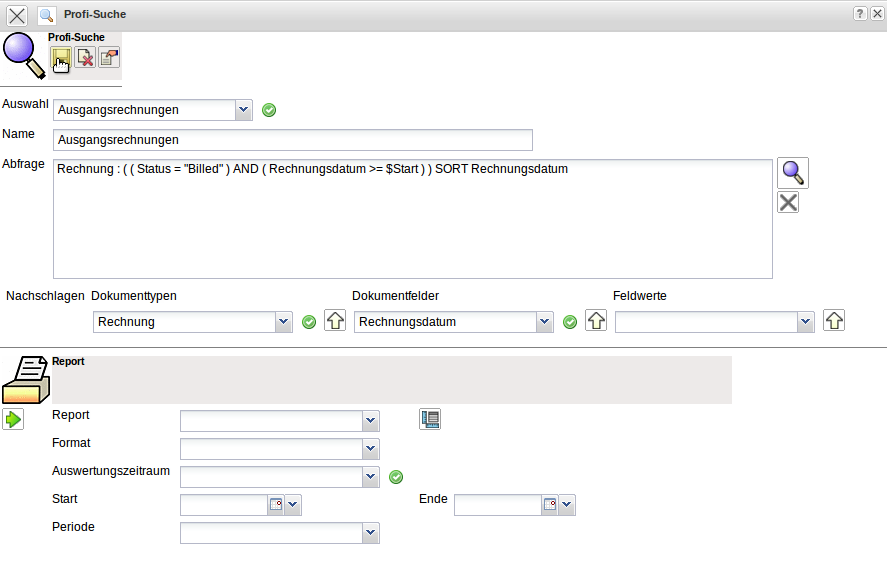Open the Auswahl dropdown
Viewport: 887px width, 565px height.
pyautogui.click(x=244, y=110)
